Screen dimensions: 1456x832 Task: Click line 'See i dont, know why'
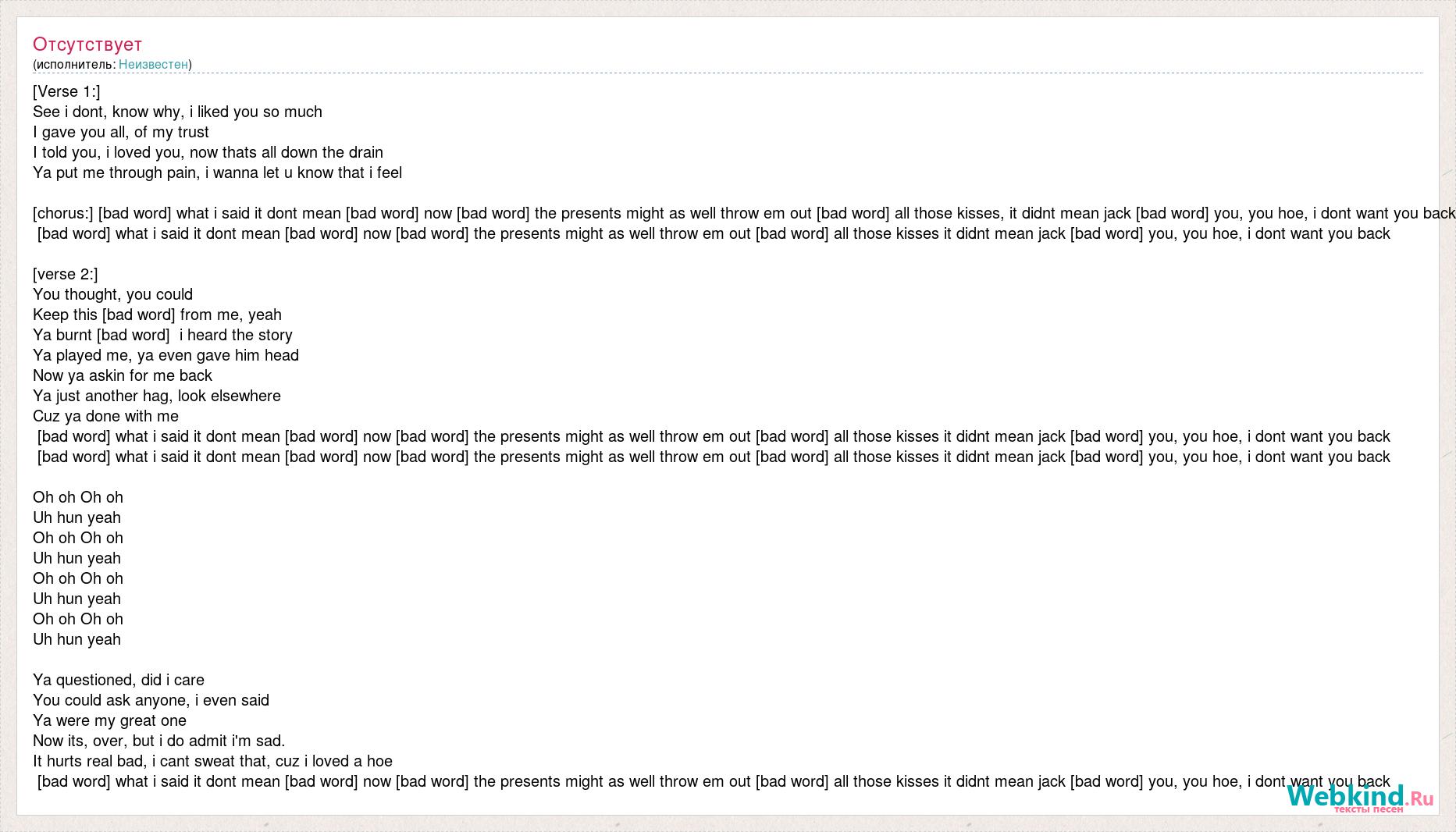point(177,112)
